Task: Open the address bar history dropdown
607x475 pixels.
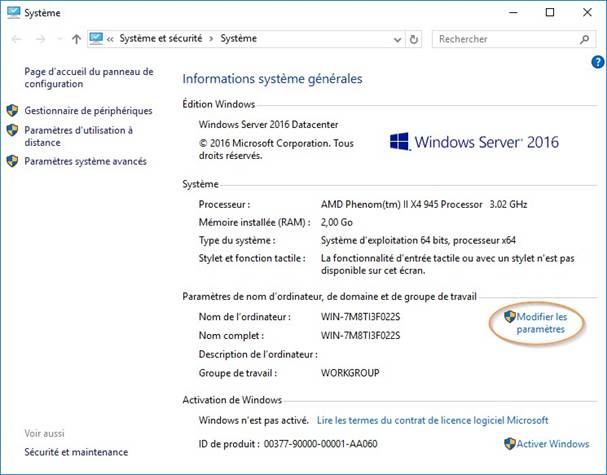Action: pyautogui.click(x=397, y=39)
